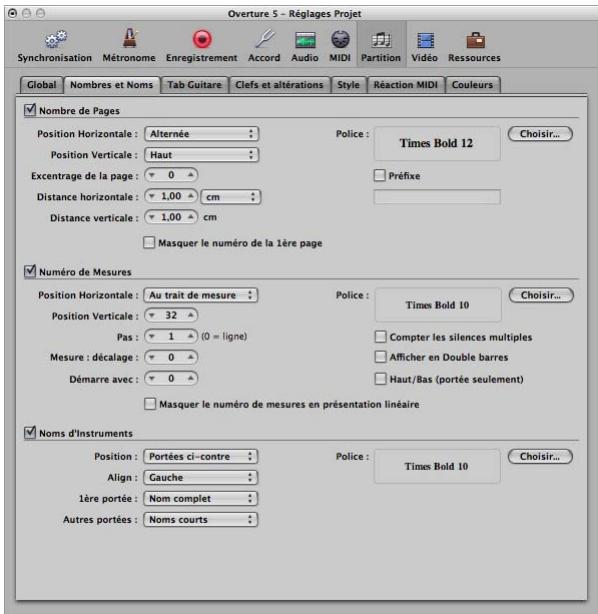
Task: Click the Times Bold 12 font preview
Action: click(437, 143)
